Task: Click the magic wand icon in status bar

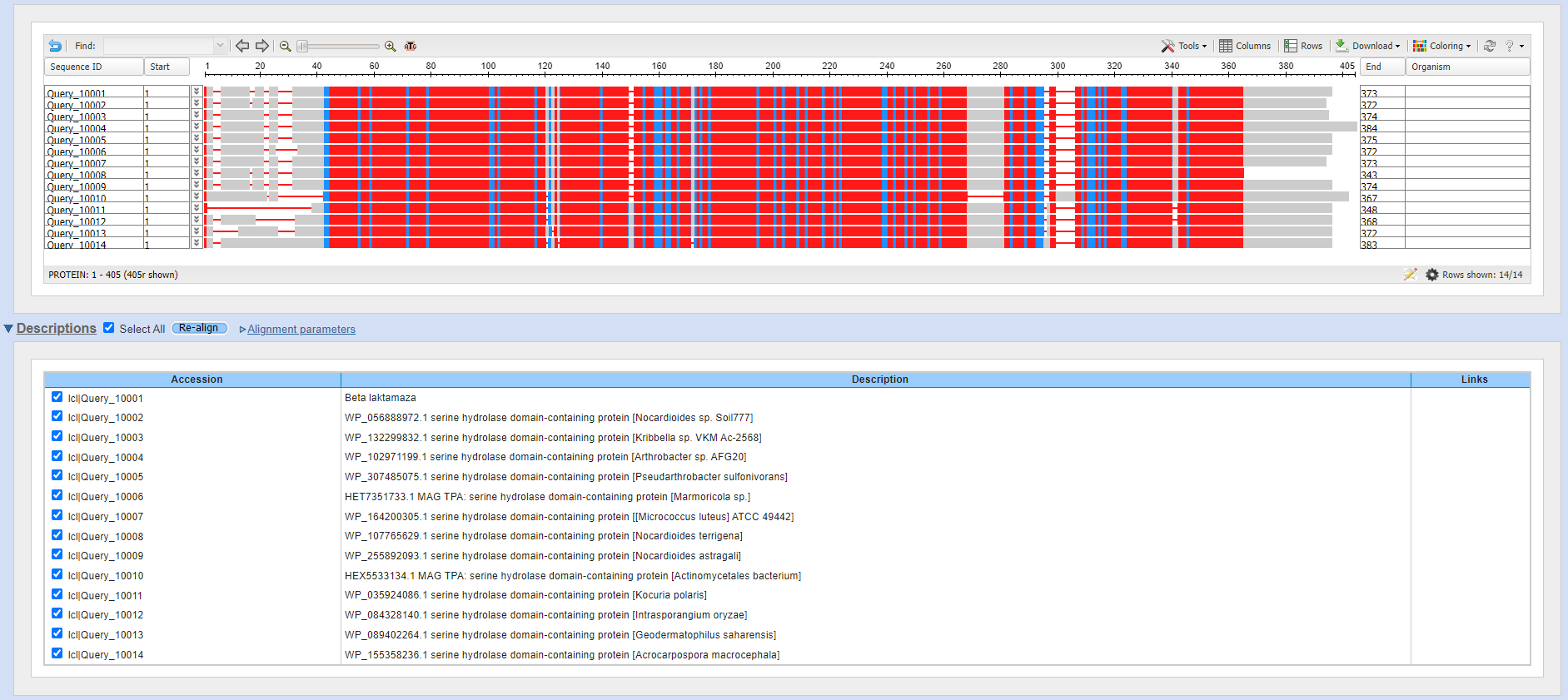Action: [1410, 275]
